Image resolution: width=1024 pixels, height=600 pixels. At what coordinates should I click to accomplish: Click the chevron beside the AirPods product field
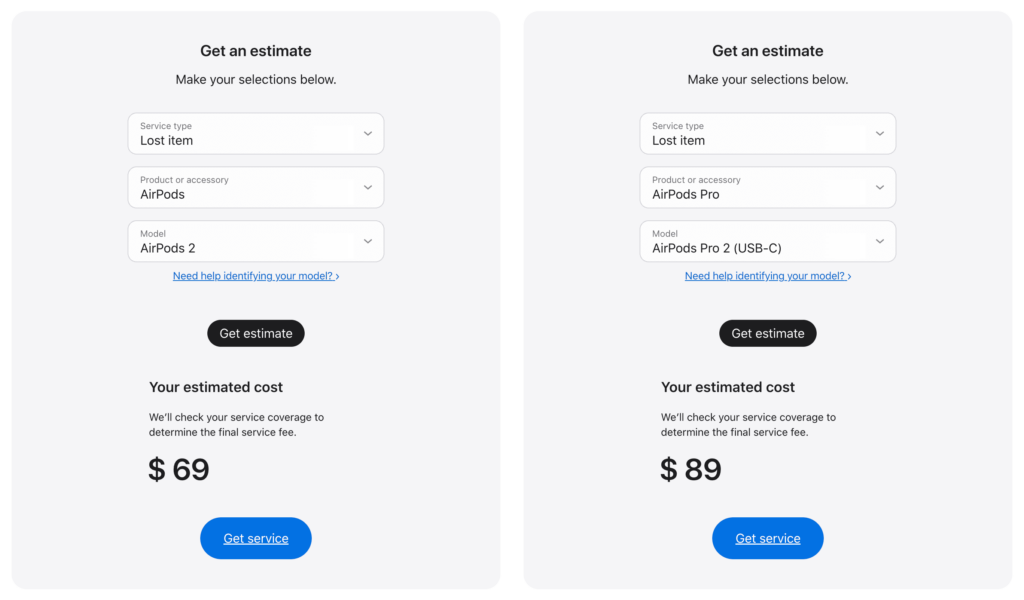[x=367, y=188]
